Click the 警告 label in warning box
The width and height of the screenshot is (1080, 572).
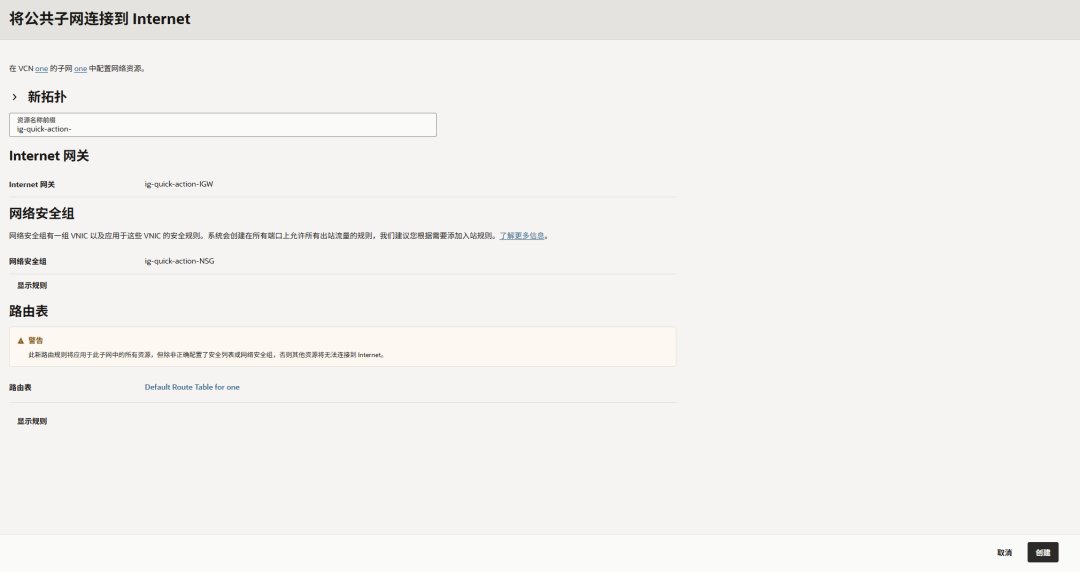pyautogui.click(x=36, y=340)
